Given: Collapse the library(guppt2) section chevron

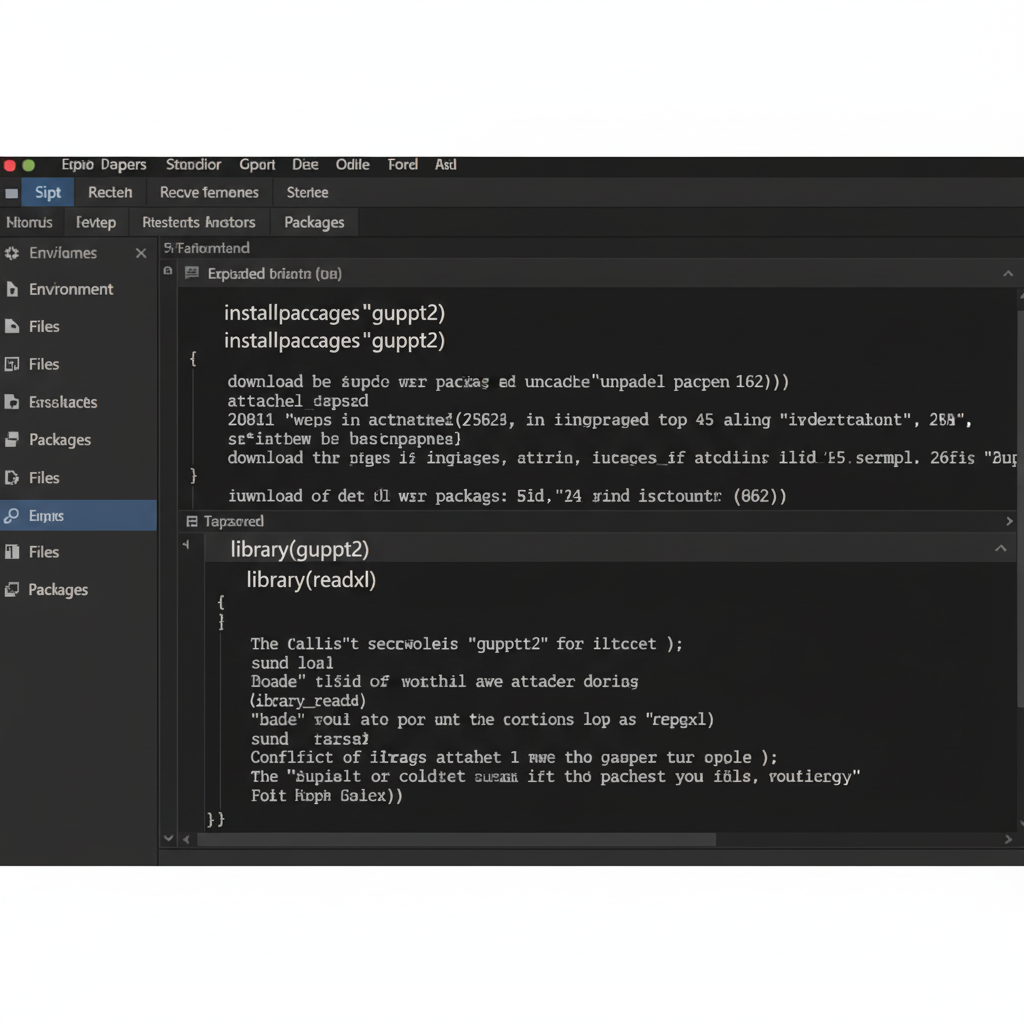Looking at the screenshot, I should click(x=999, y=549).
